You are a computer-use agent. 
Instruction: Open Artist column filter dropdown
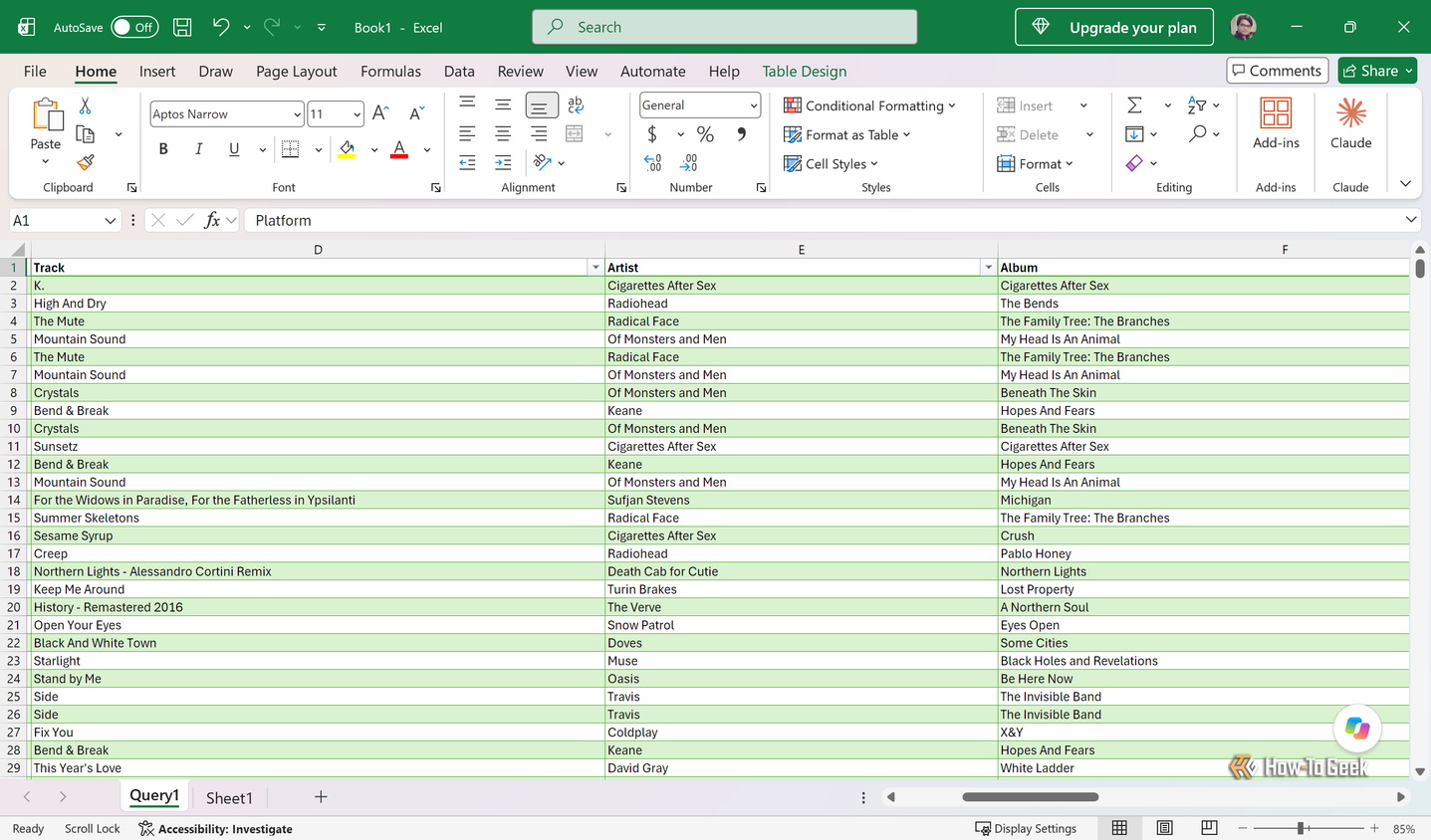988,268
